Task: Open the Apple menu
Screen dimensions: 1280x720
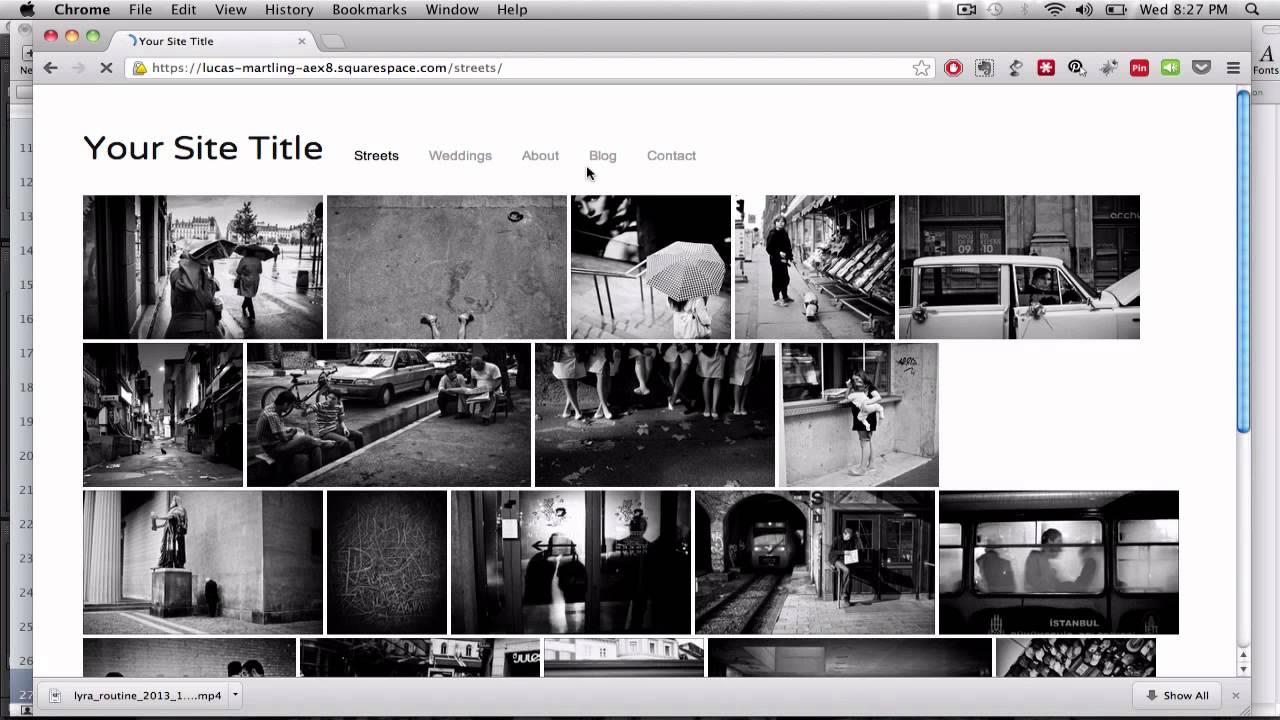Action: 27,10
